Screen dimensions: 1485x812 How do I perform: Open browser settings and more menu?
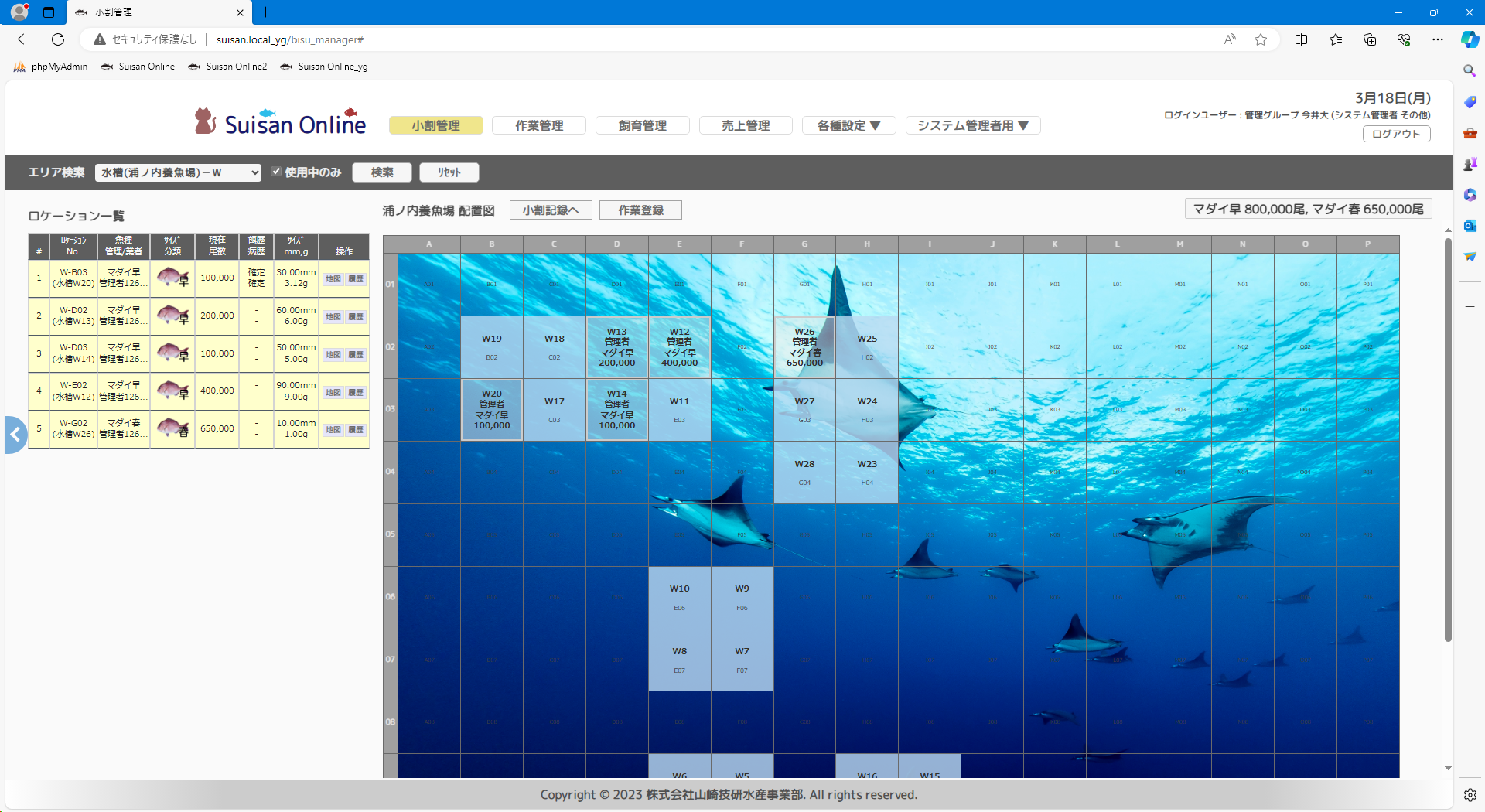click(x=1438, y=39)
